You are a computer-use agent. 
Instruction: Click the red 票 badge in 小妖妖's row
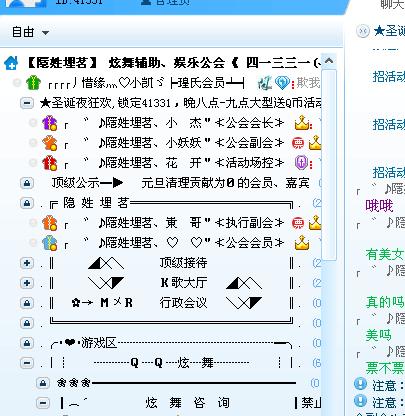click(x=298, y=143)
